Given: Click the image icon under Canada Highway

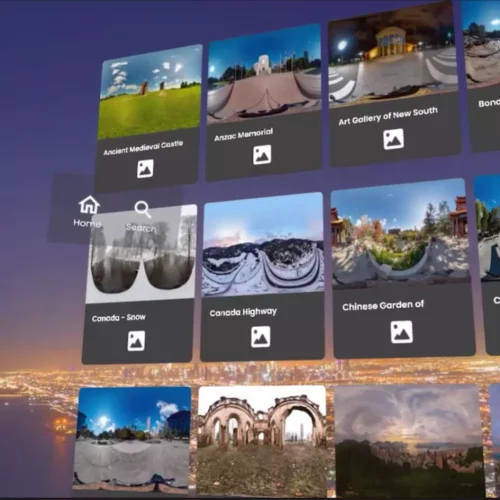Looking at the screenshot, I should pos(261,337).
